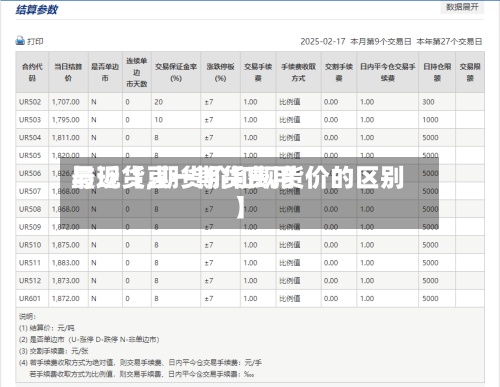Click the 连续单边市天数 column header
The image size is (500, 387).
137,72
